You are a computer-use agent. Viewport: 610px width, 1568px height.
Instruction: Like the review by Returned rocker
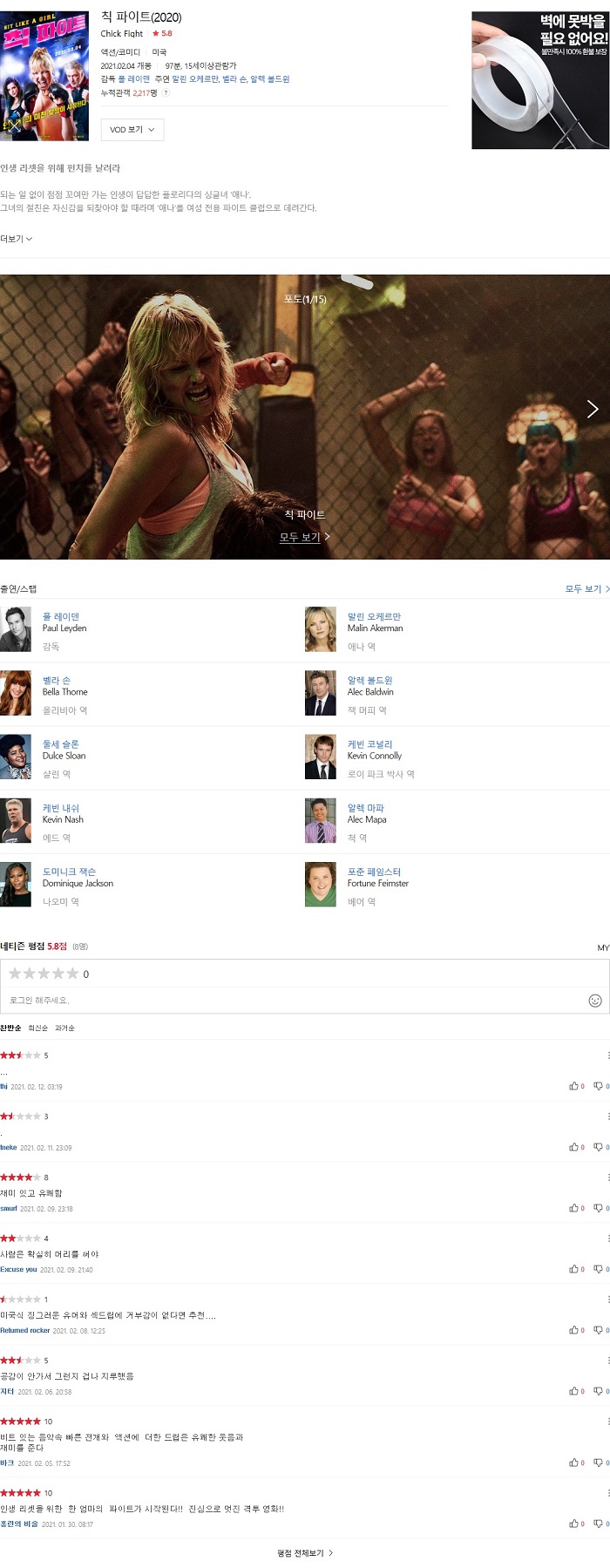pyautogui.click(x=576, y=1330)
